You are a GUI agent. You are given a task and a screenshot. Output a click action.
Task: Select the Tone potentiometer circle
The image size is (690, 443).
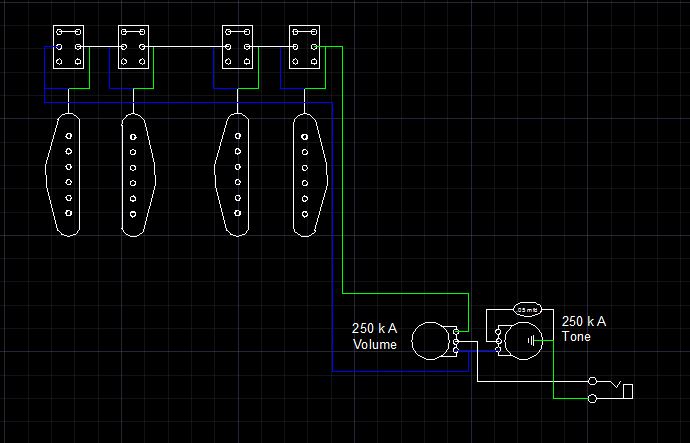click(x=524, y=340)
